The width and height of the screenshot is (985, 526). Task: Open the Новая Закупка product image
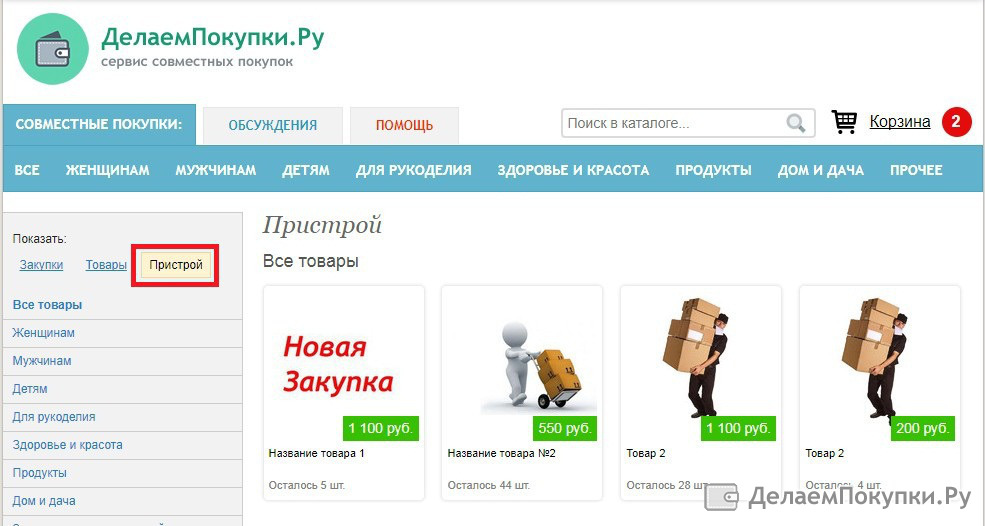click(x=344, y=363)
